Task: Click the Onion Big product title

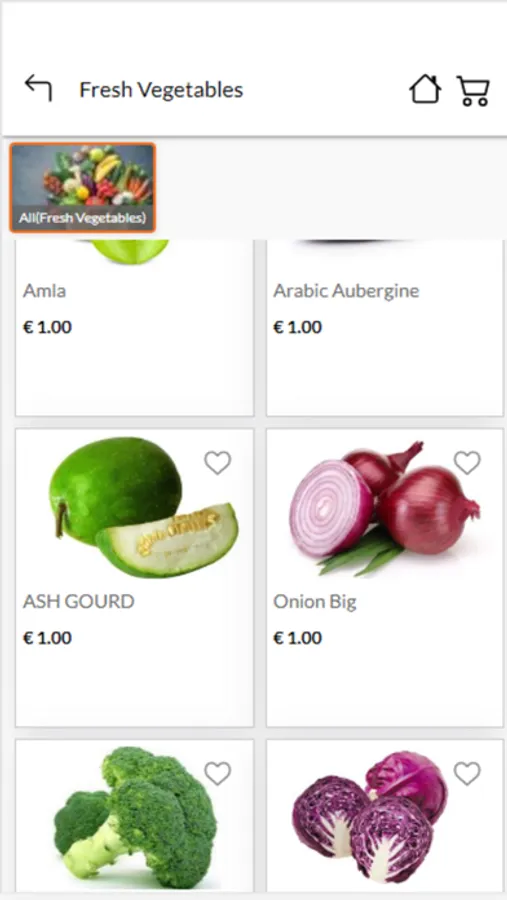Action: point(315,602)
